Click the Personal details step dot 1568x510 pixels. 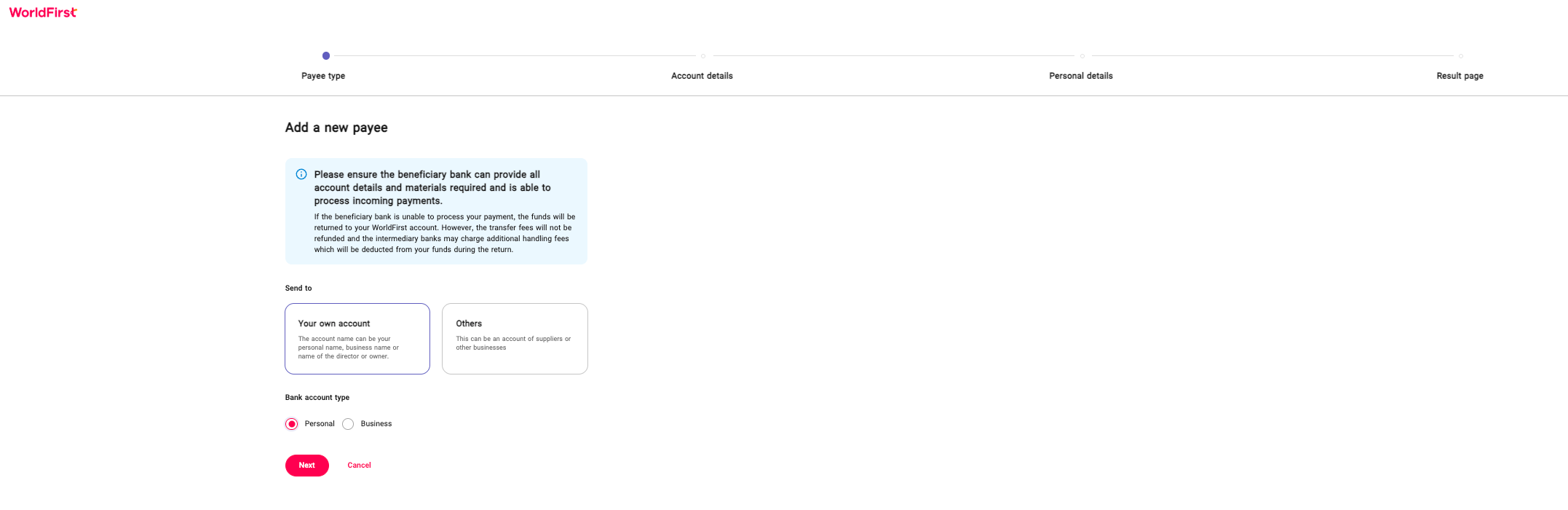tap(1082, 56)
